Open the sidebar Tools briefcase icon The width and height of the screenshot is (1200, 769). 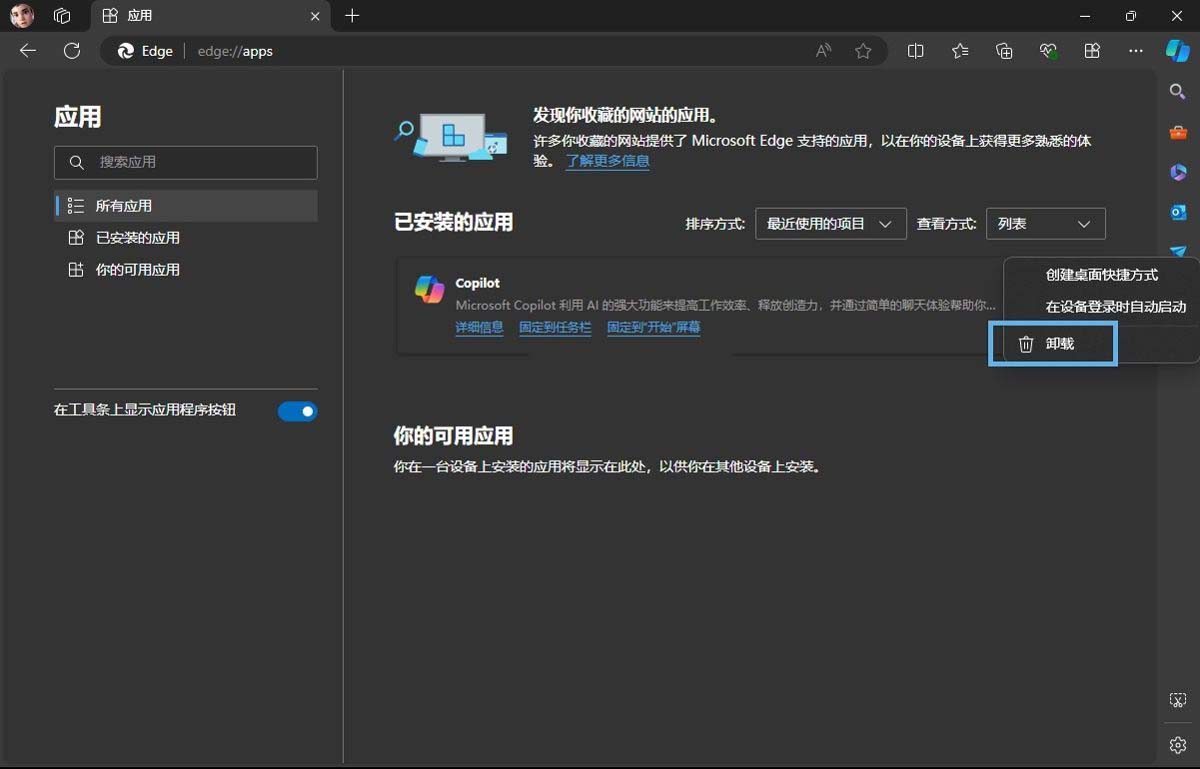(x=1178, y=132)
